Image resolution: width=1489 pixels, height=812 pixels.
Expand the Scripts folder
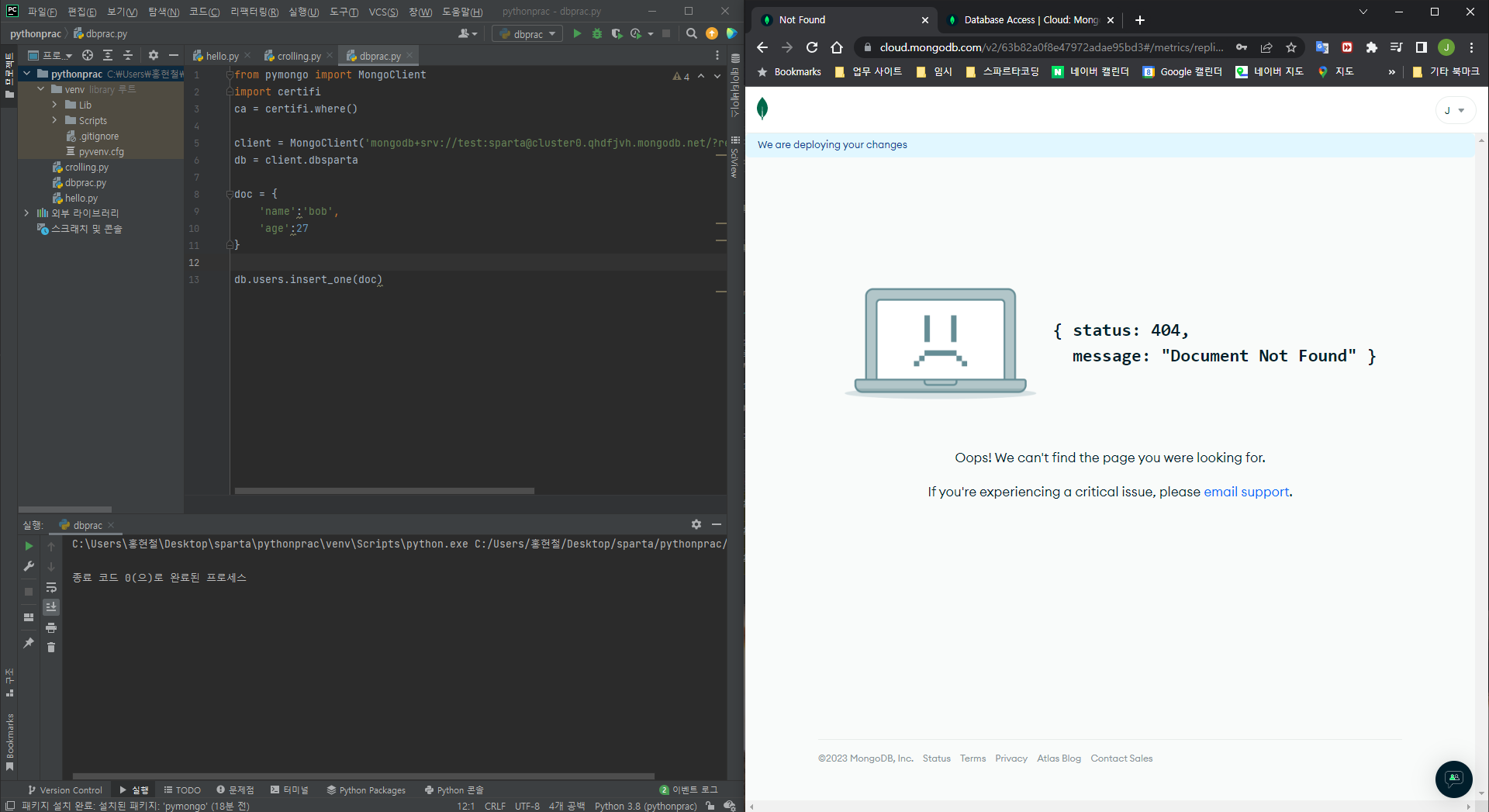click(x=54, y=120)
